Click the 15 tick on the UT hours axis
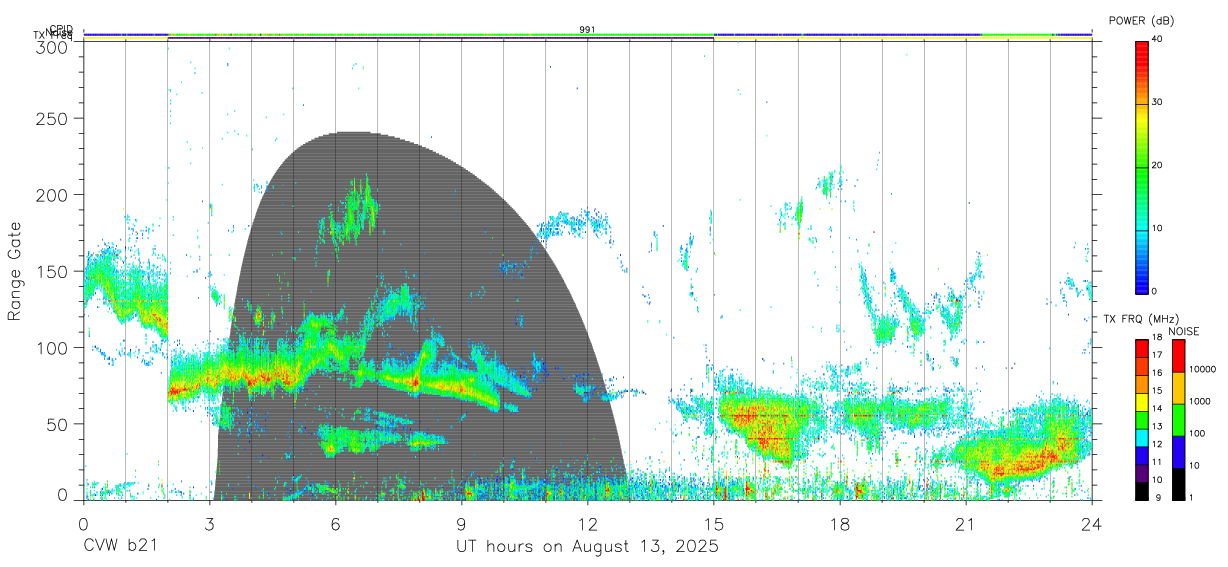Image resolution: width=1228 pixels, height=567 pixels. pos(713,523)
